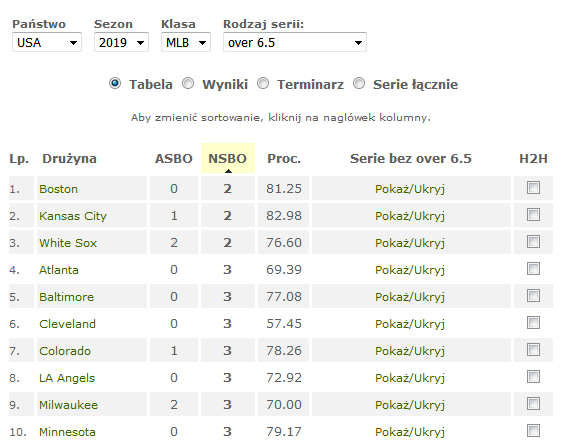Open the Państwo dropdown showing USA
Screen dimensions: 564x443
tap(47, 42)
